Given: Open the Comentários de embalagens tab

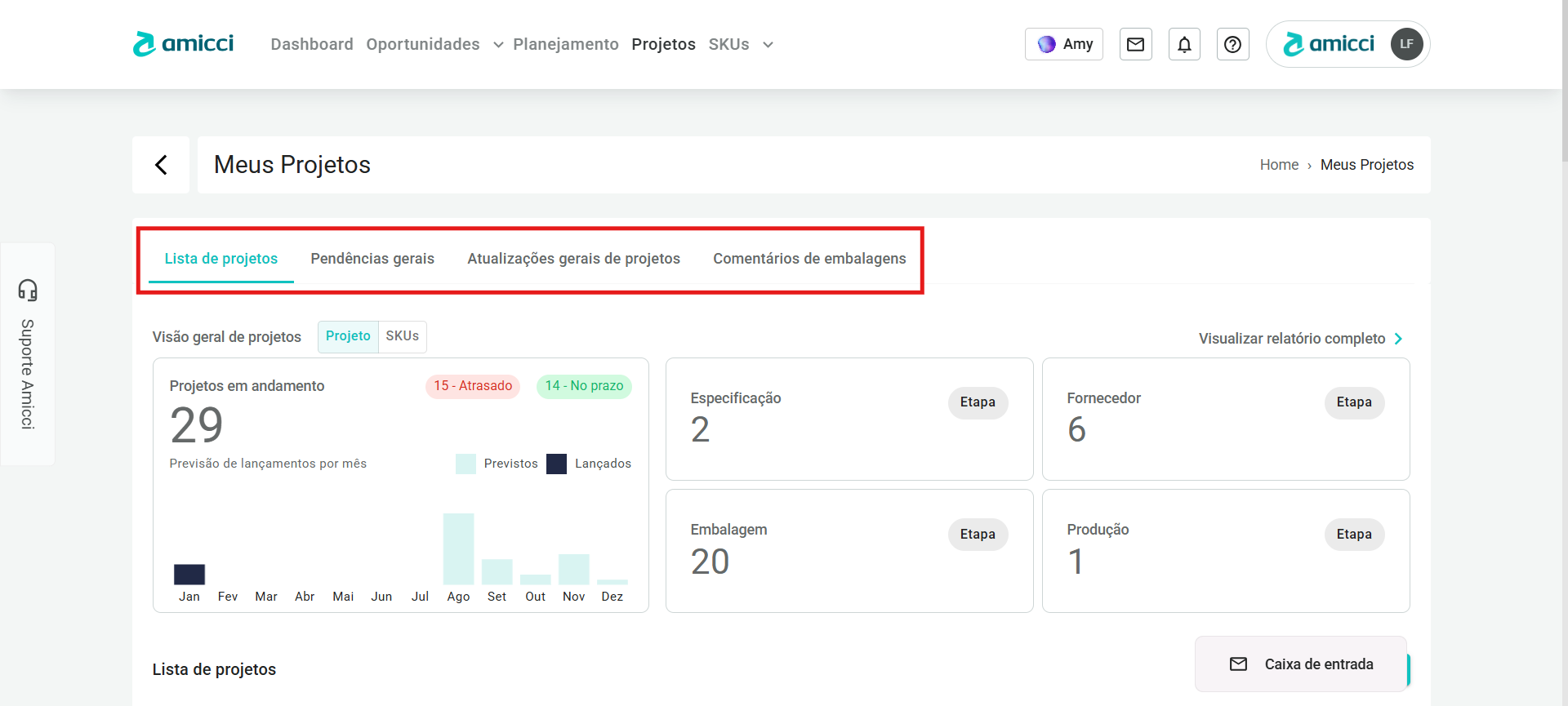Looking at the screenshot, I should pos(809,259).
